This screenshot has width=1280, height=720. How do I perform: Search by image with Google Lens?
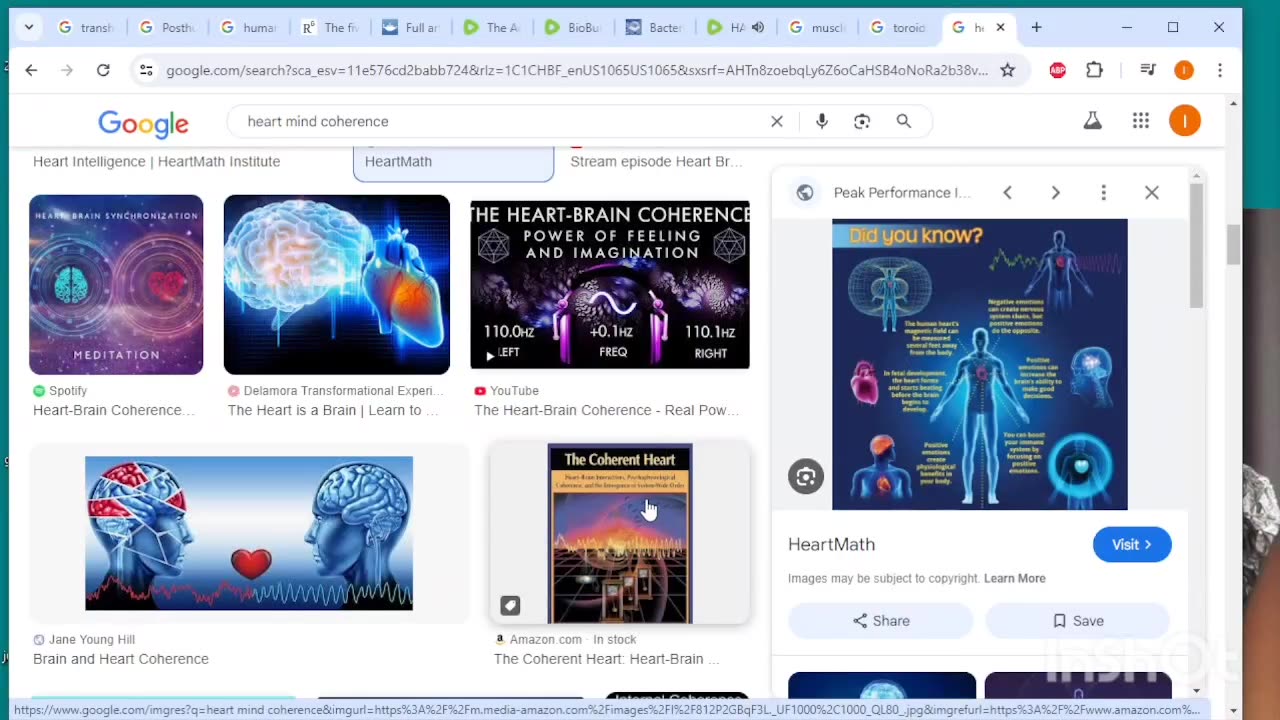coord(862,121)
